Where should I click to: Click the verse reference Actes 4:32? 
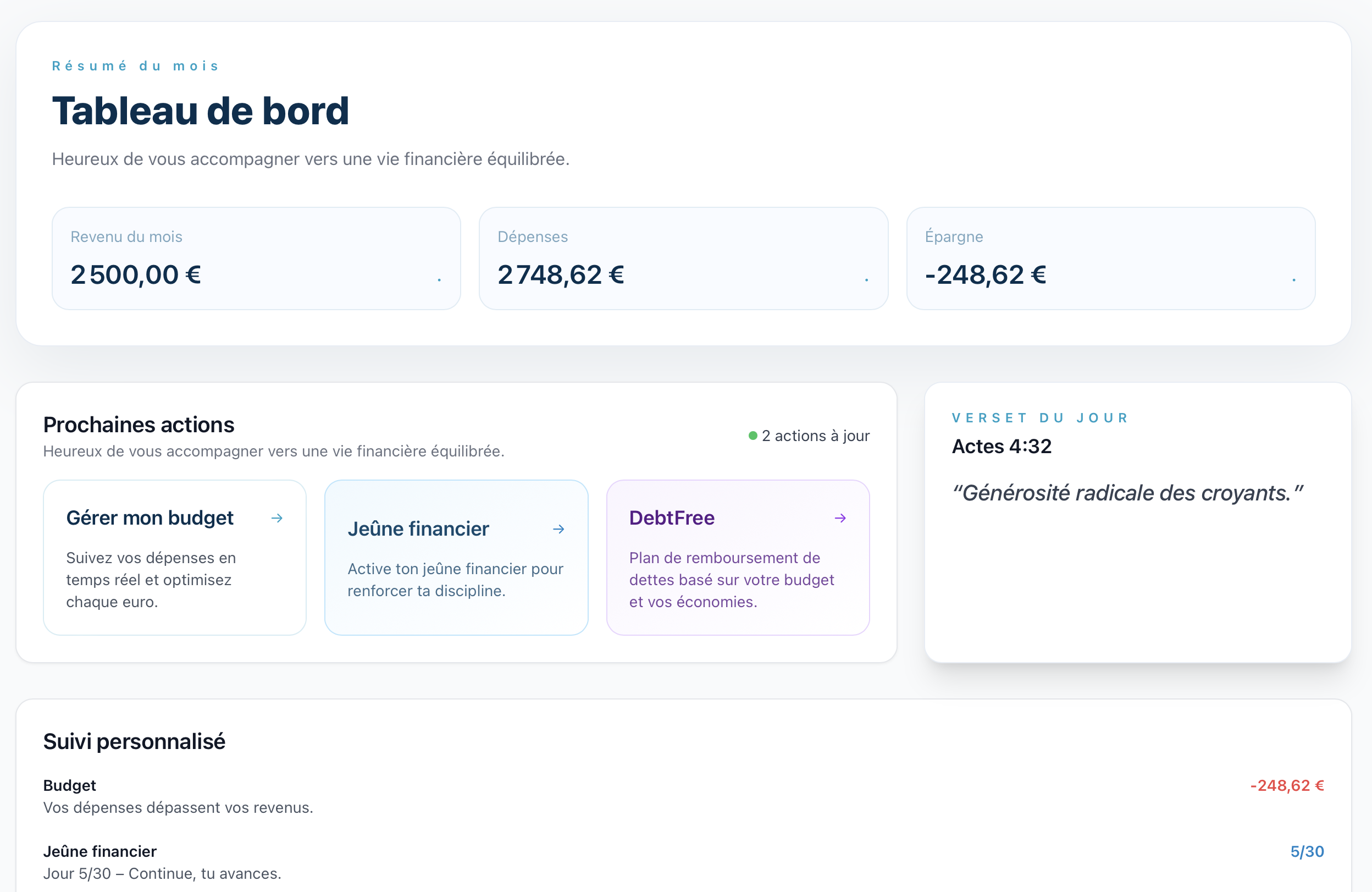1002,445
